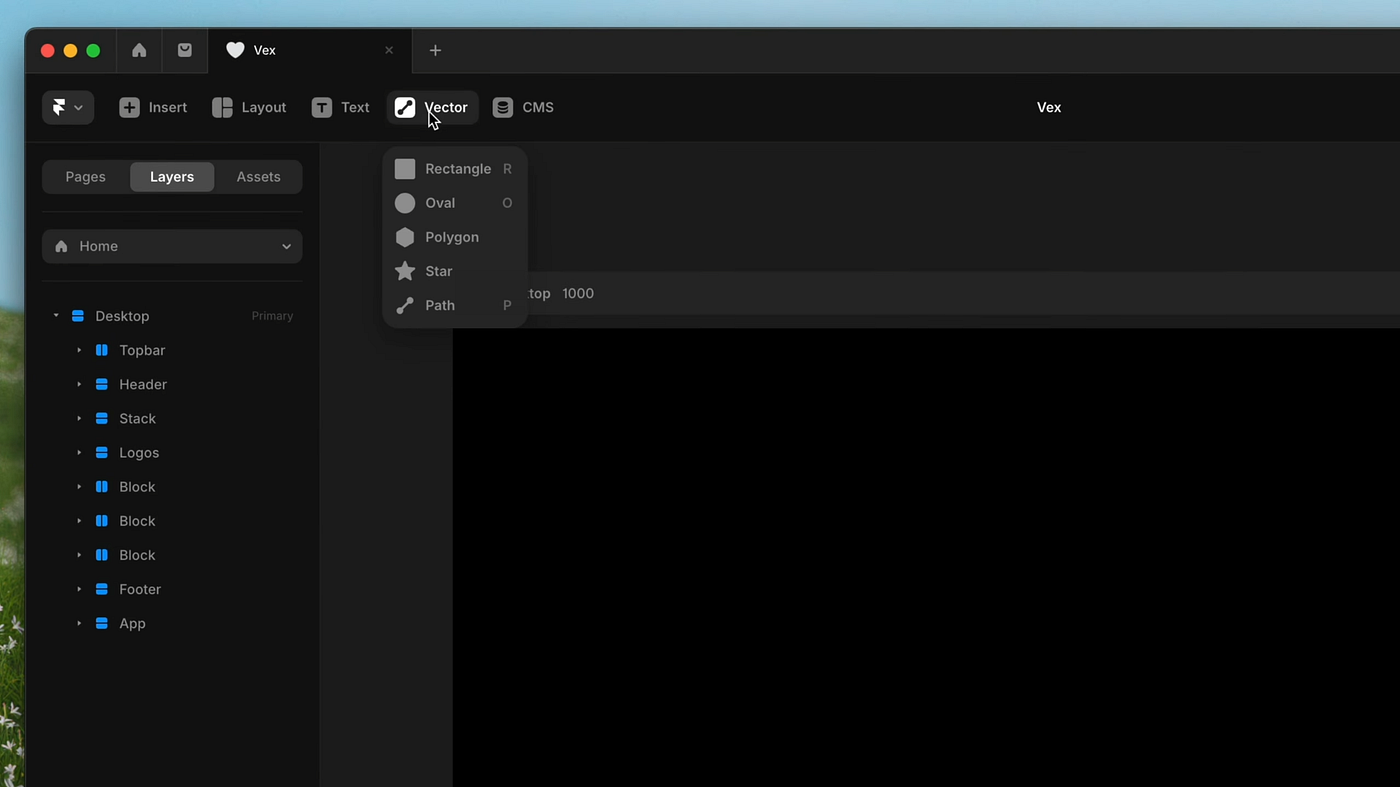The width and height of the screenshot is (1400, 787).
Task: Click the home icon in the tab bar
Action: (138, 50)
